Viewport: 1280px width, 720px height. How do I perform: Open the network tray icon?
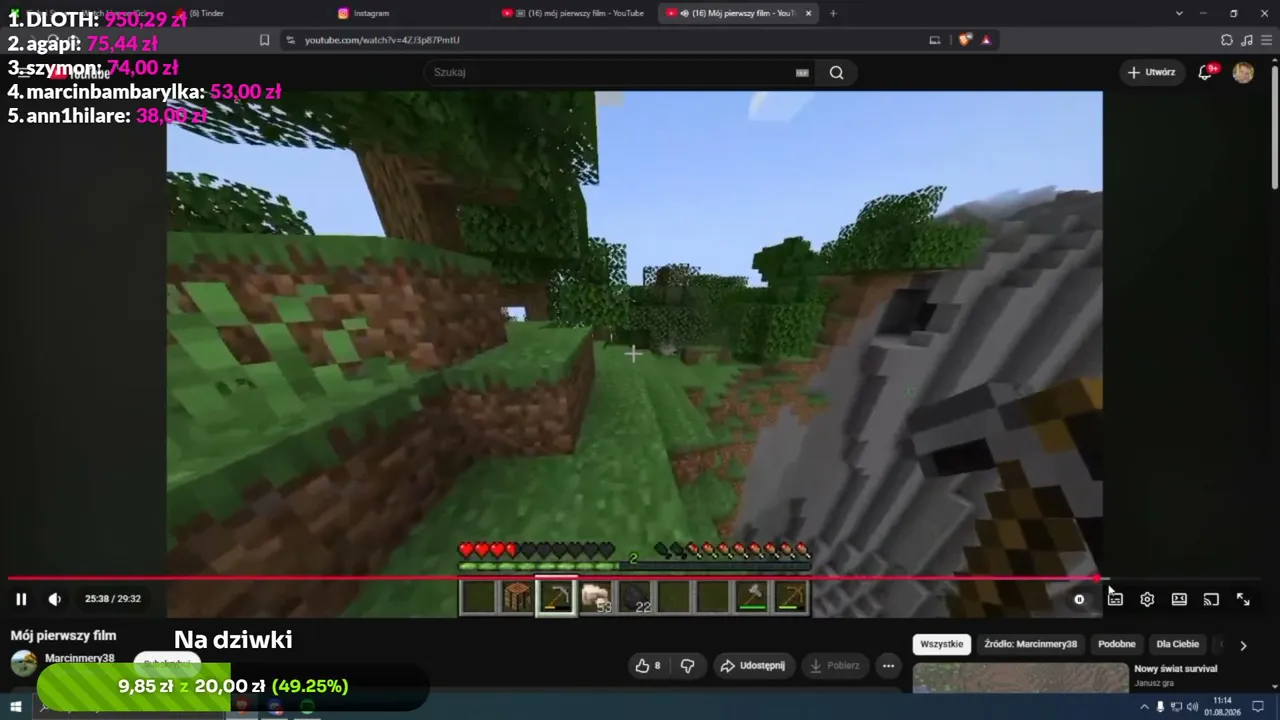click(x=1176, y=707)
